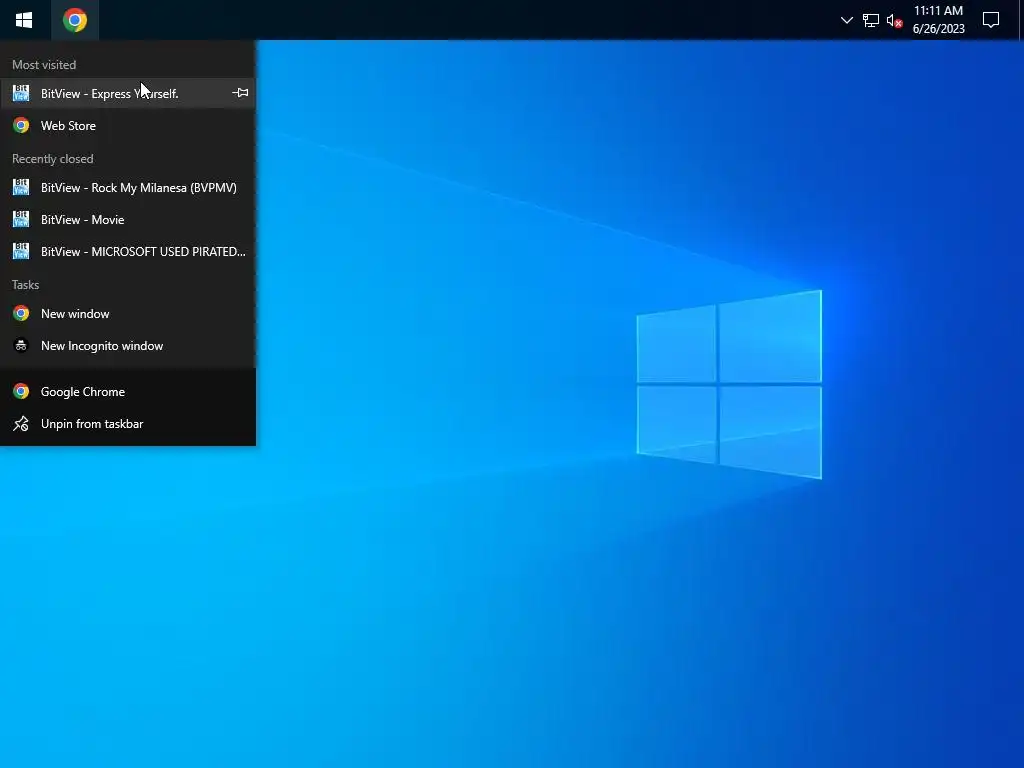Image resolution: width=1024 pixels, height=768 pixels.
Task: Pin BitView - Express Yourself to list
Action: [x=240, y=93]
